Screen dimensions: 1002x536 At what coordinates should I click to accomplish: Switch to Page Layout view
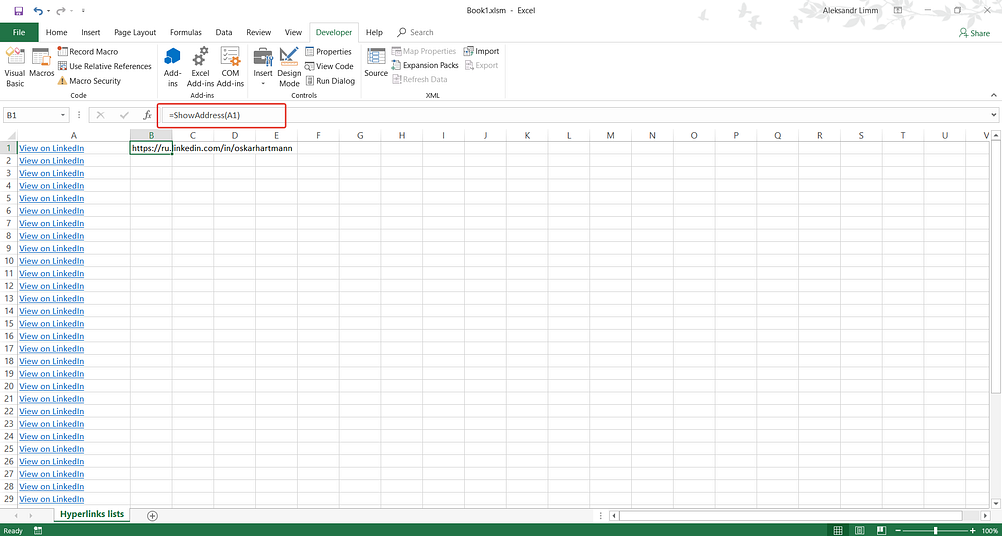[859, 530]
